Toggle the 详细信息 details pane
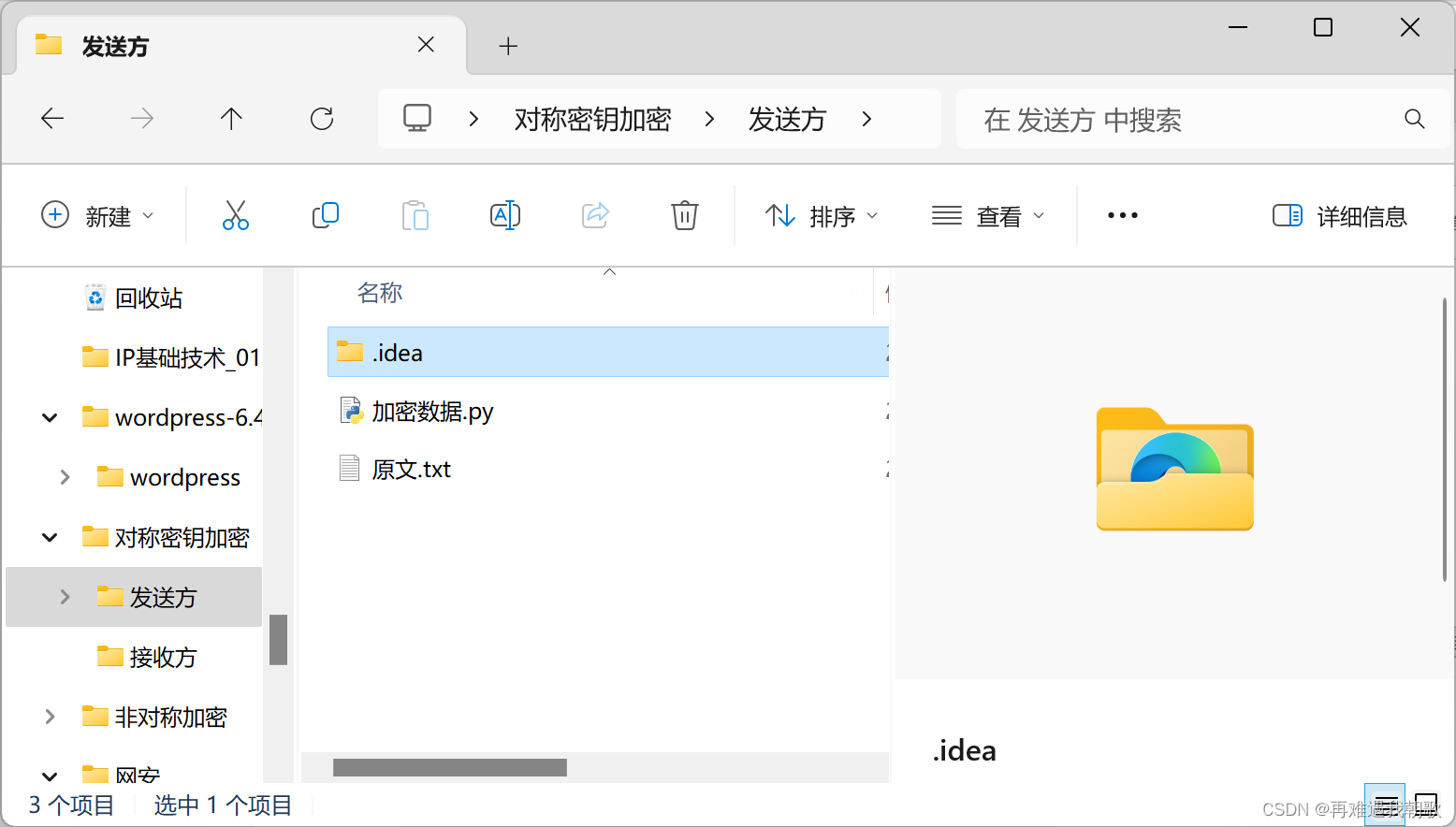The image size is (1456, 827). coord(1340,215)
